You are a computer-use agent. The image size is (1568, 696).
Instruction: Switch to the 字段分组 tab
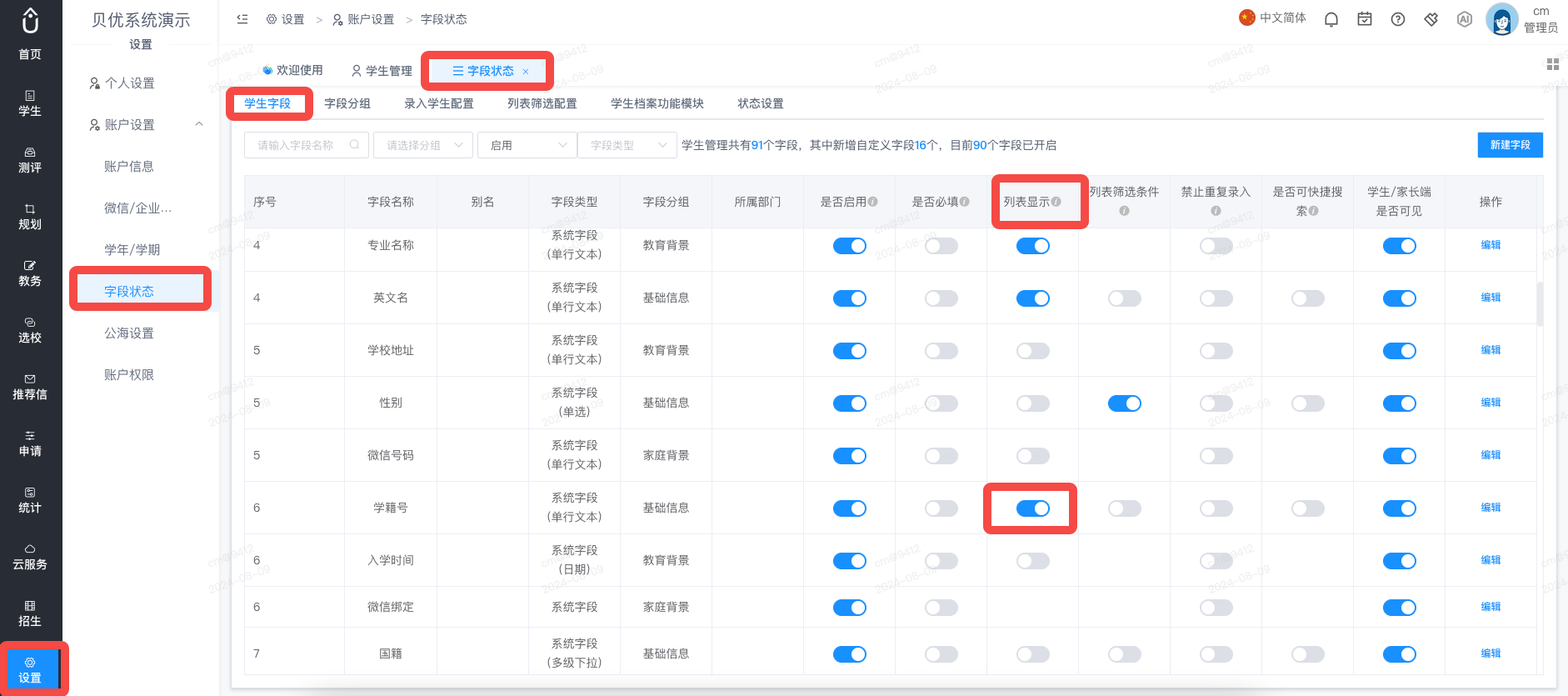click(x=347, y=103)
